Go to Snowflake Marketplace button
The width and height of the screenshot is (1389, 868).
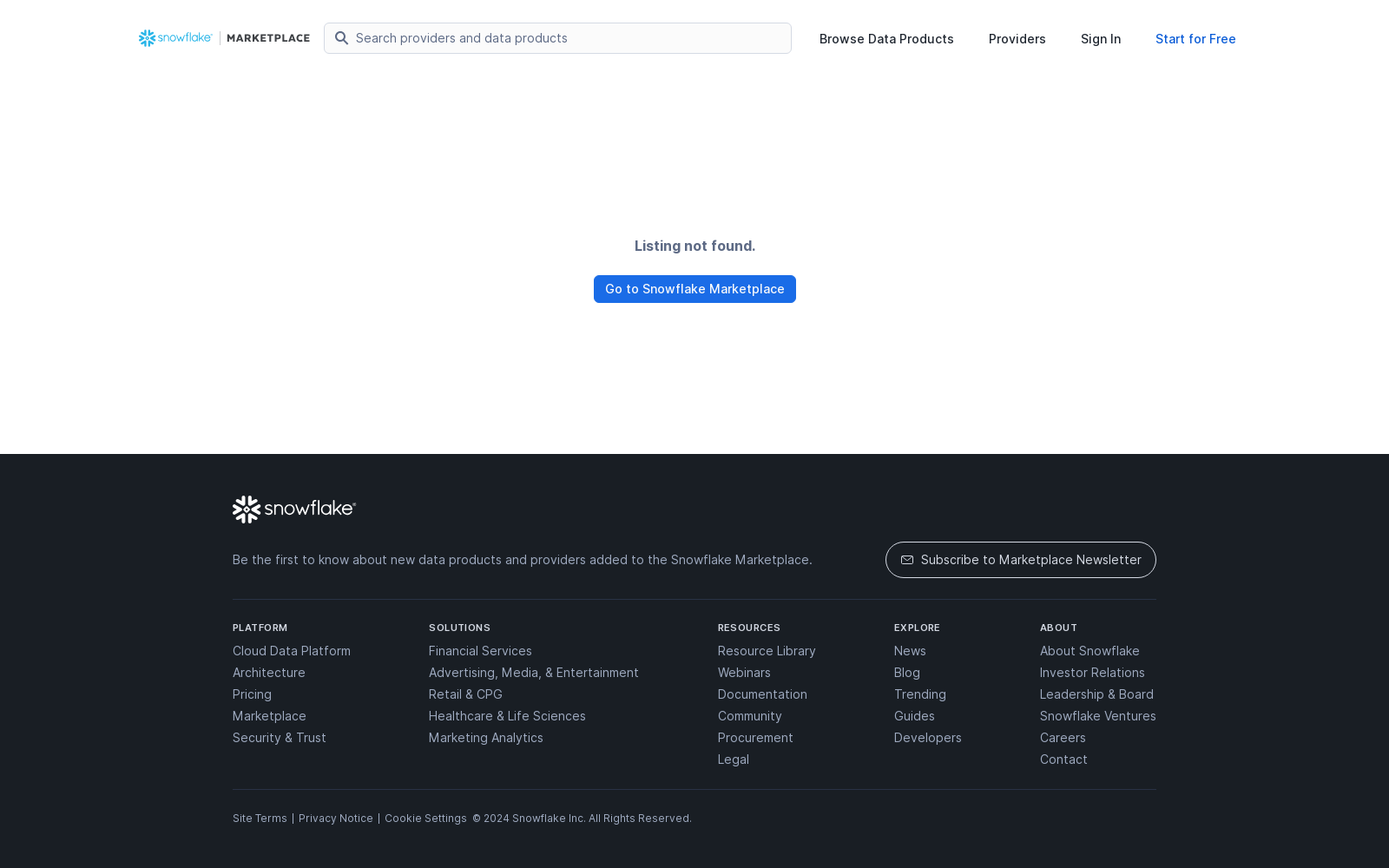click(694, 289)
